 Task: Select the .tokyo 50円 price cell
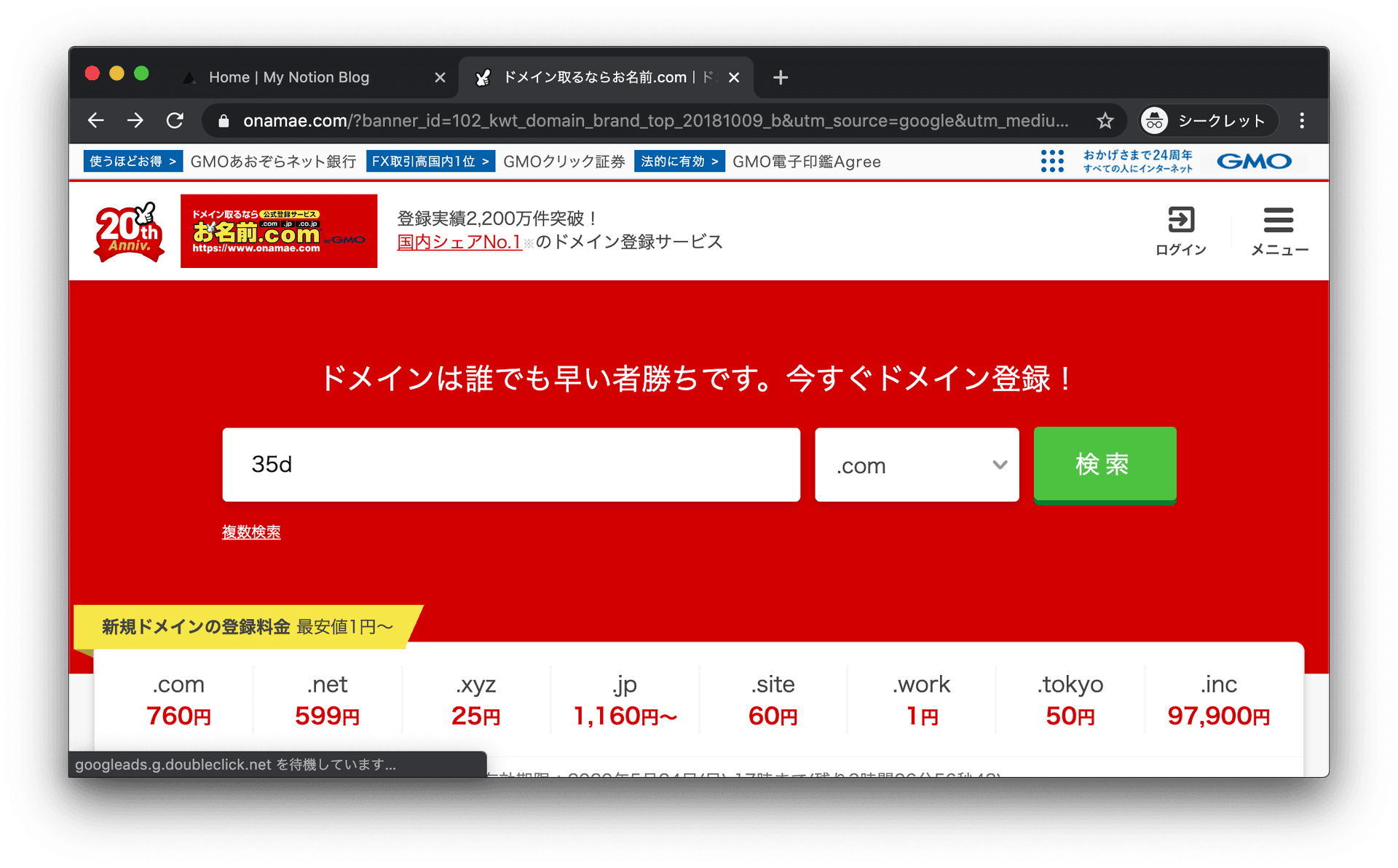[1070, 700]
